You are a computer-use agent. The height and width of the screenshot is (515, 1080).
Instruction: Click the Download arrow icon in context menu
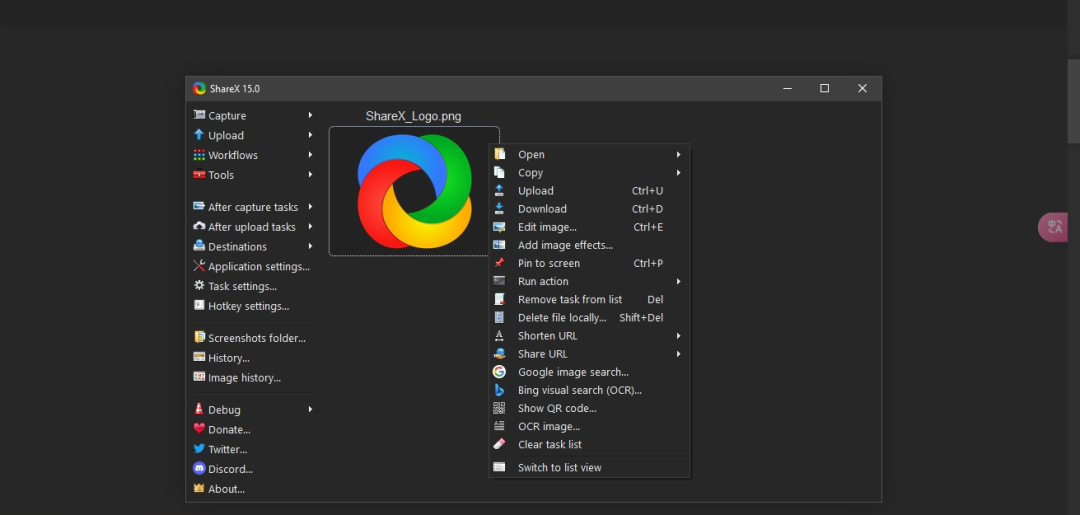point(499,209)
